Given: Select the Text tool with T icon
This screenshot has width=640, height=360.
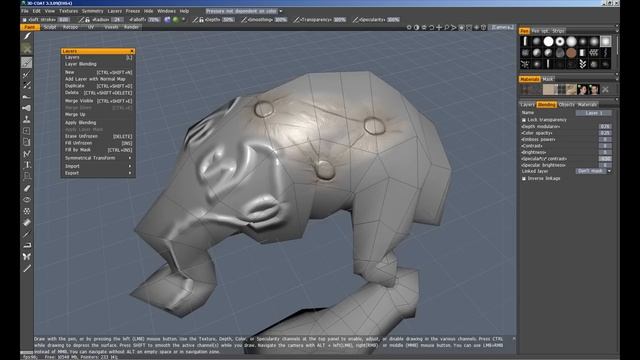Looking at the screenshot, I should coord(27,165).
